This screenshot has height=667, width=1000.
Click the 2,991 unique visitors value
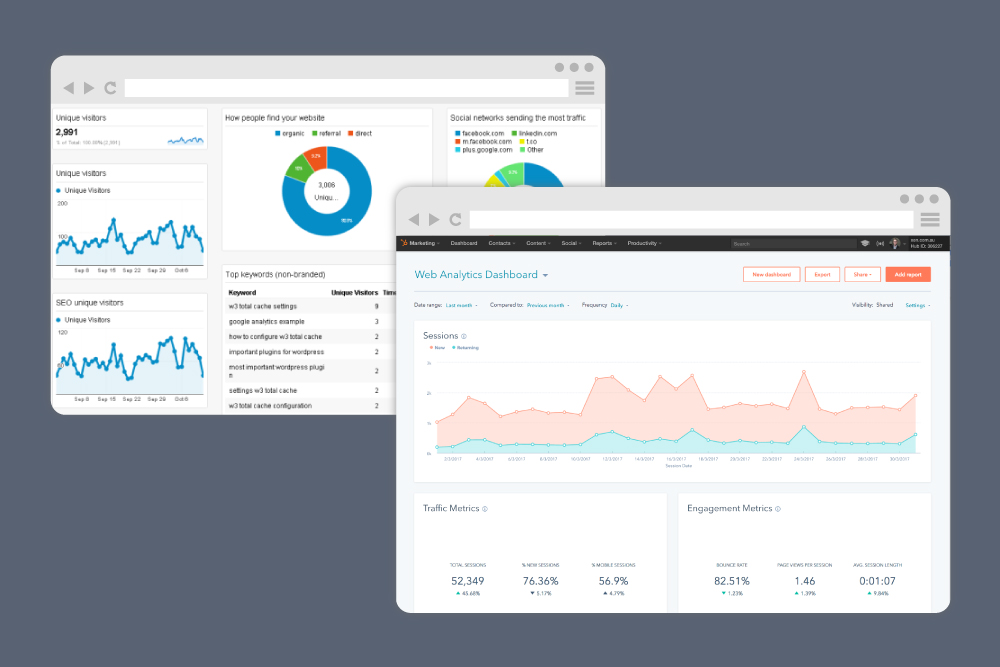point(67,133)
